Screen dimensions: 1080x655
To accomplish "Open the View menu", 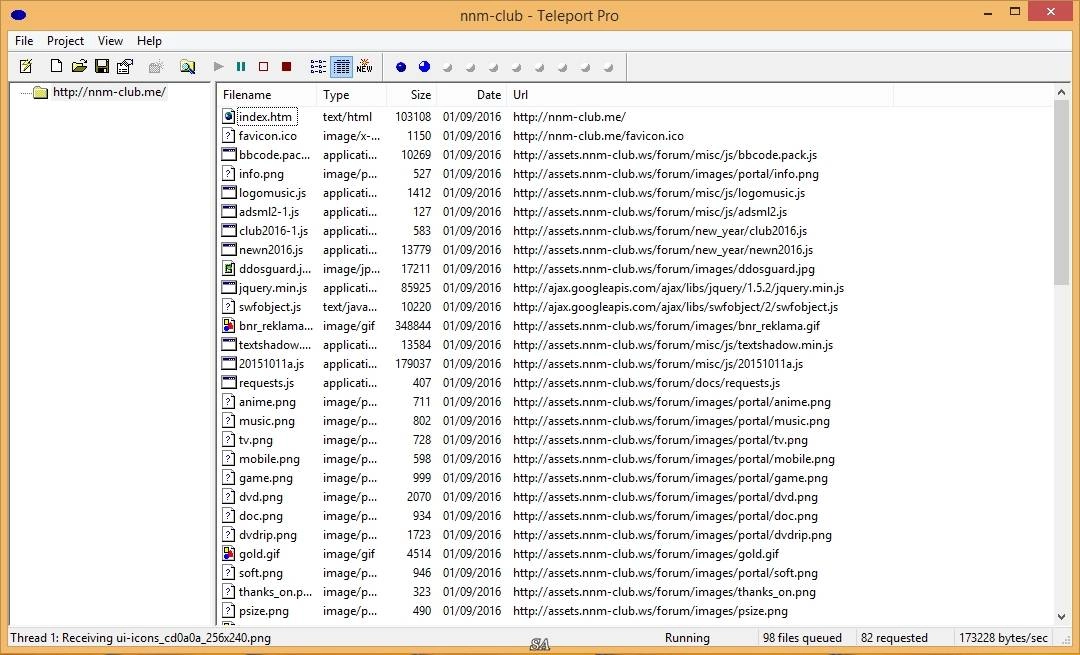I will 110,41.
